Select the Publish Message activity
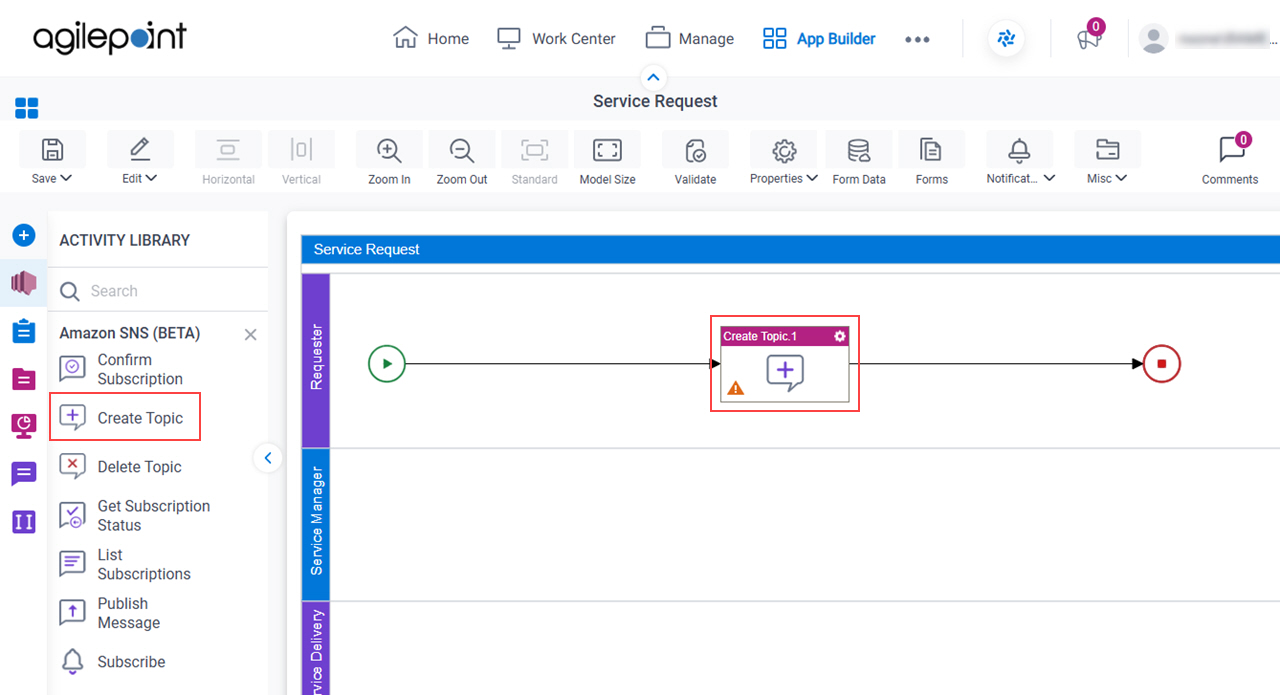This screenshot has height=695, width=1280. [x=111, y=613]
